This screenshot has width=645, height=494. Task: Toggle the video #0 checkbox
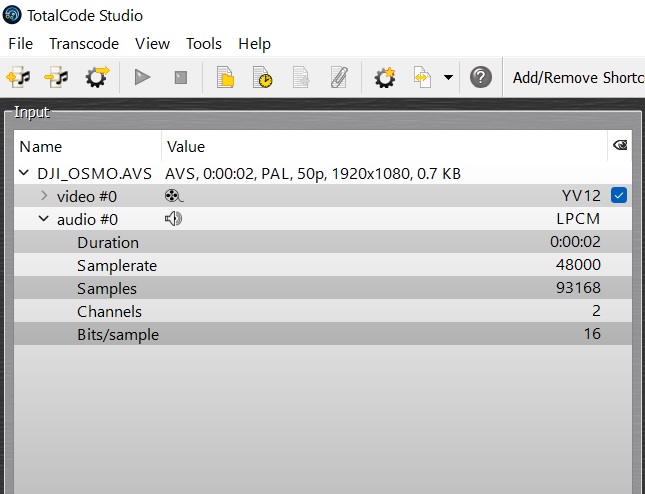click(619, 196)
